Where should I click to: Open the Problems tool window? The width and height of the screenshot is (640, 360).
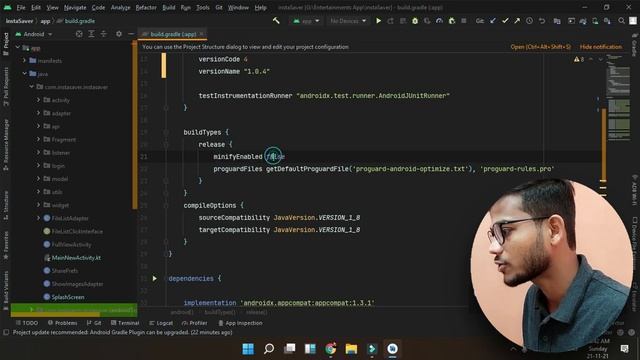point(62,323)
